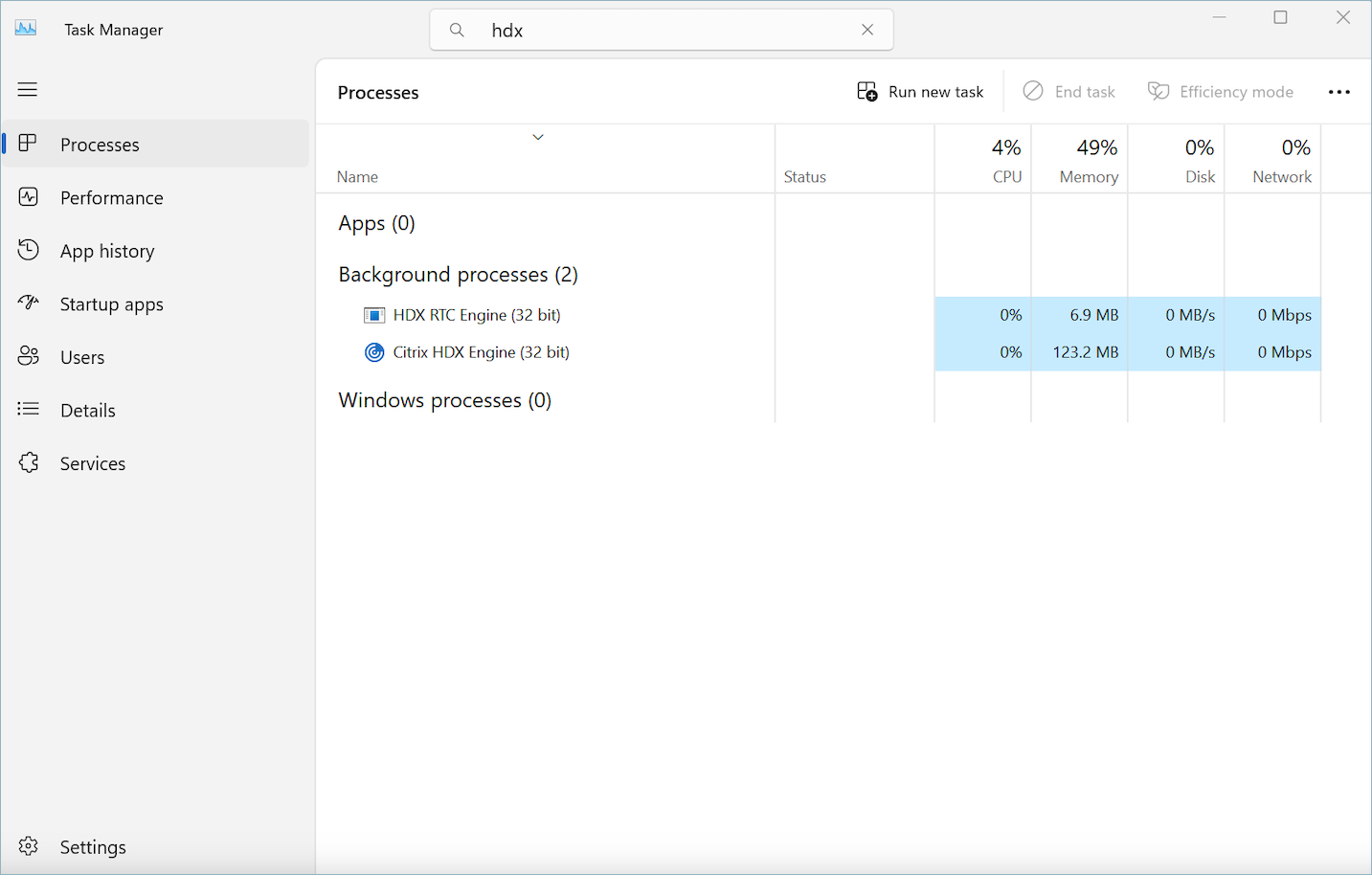Image resolution: width=1372 pixels, height=875 pixels.
Task: Switch to App history view
Action: 107,251
